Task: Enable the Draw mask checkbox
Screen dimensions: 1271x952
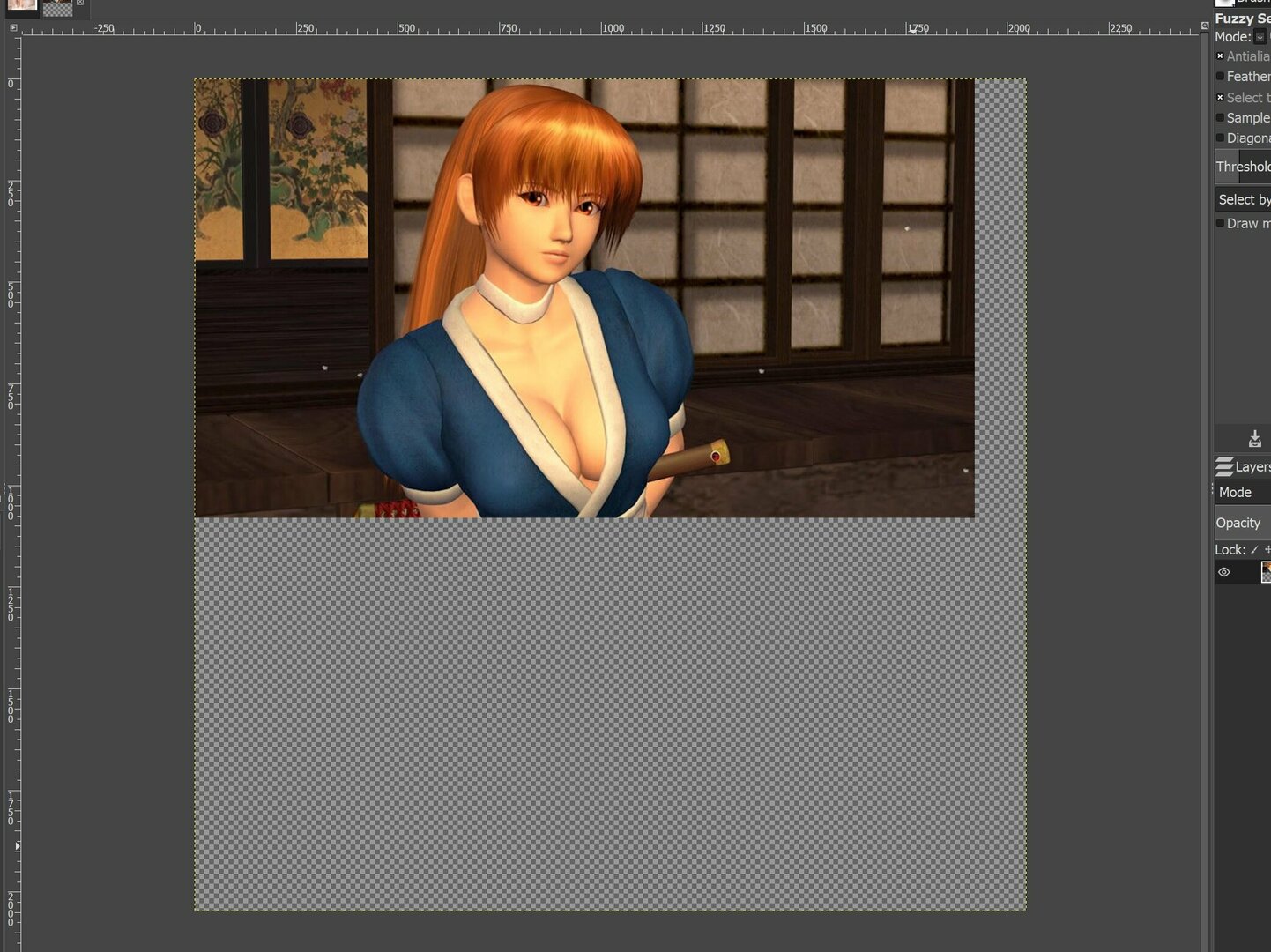Action: coord(1220,224)
